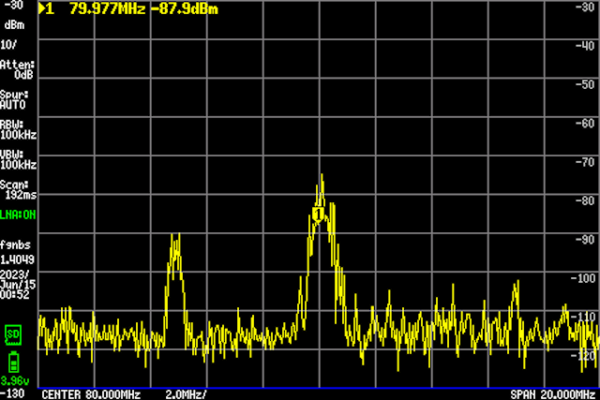Screen dimensions: 600x400
Task: Select marker 1 on the main peak
Action: pyautogui.click(x=318, y=213)
